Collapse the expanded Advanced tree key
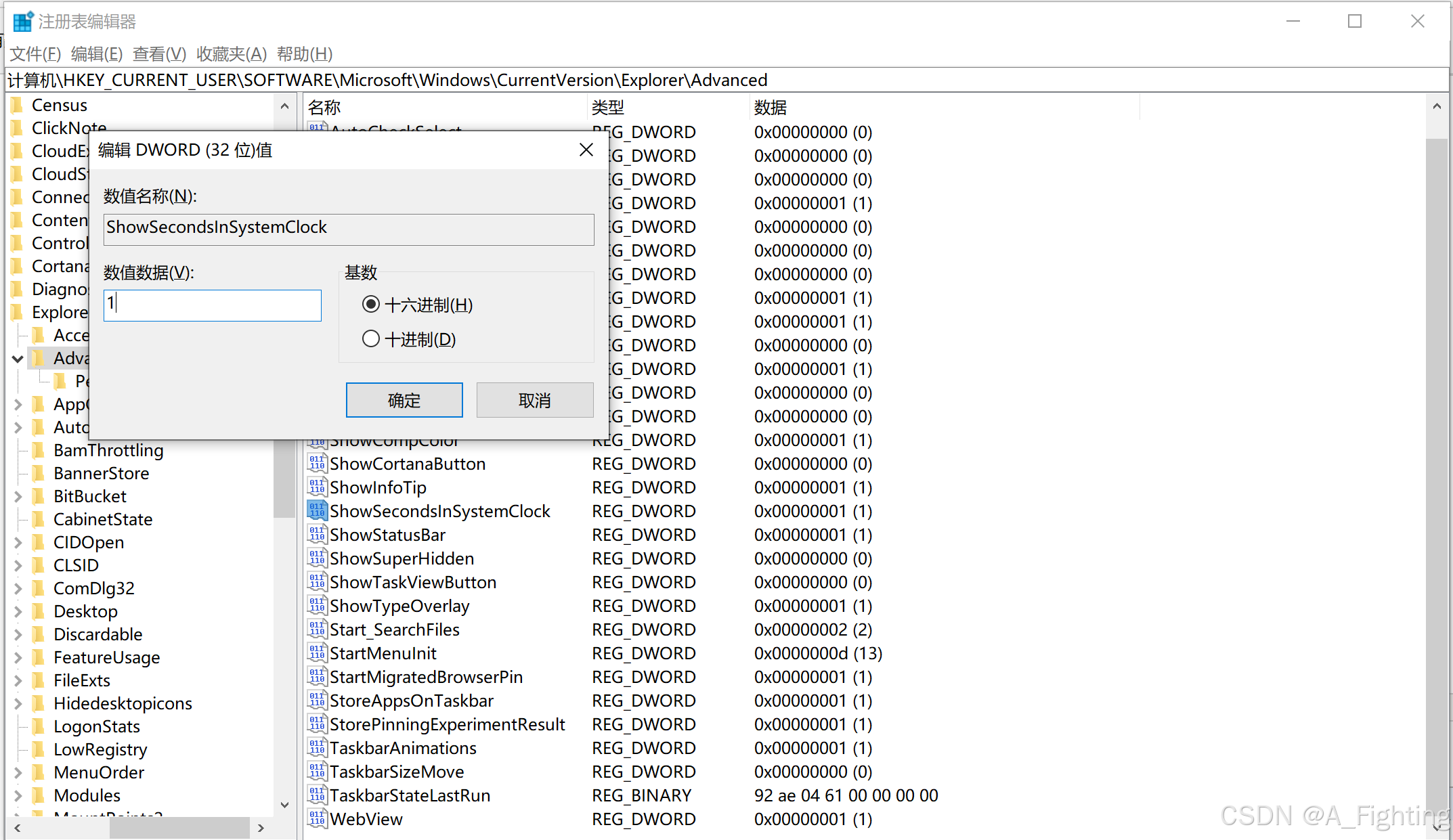This screenshot has height=840, width=1453. coord(18,358)
